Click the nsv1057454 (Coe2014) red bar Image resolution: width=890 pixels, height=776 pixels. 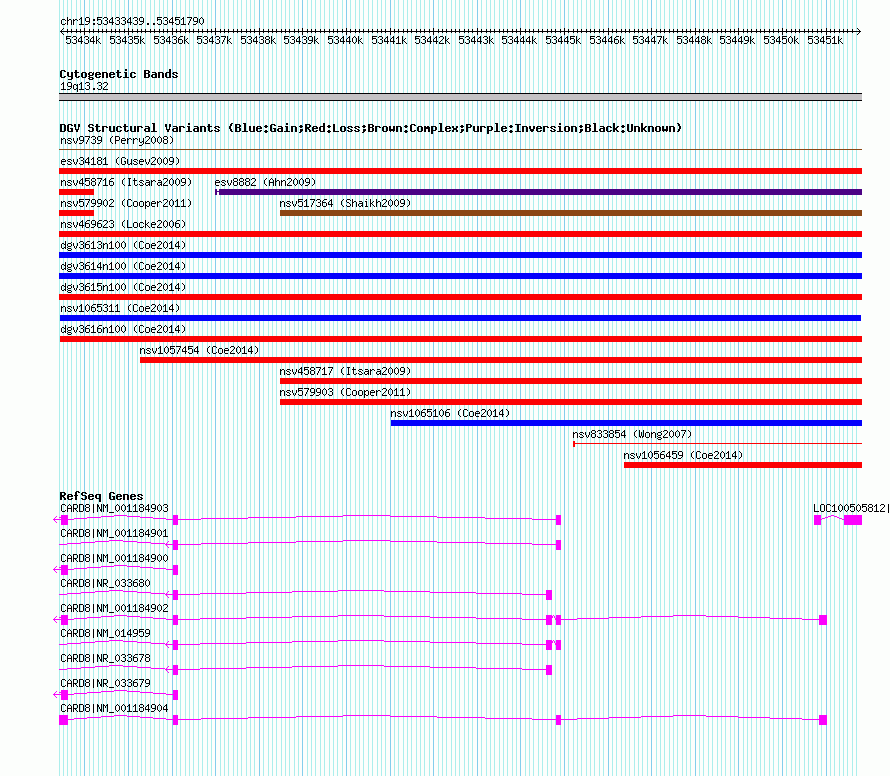501,360
